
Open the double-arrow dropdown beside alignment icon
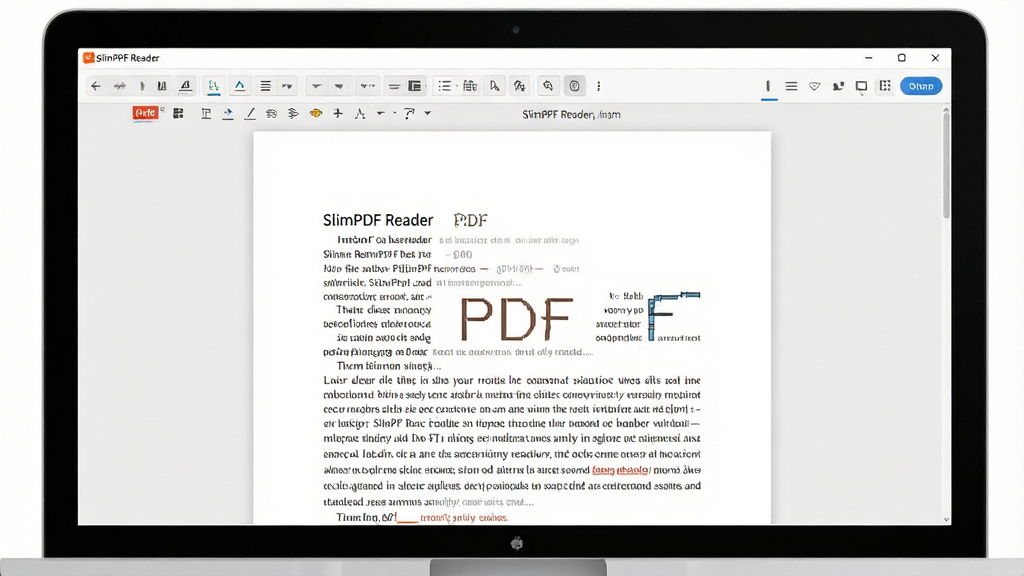pyautogui.click(x=287, y=86)
